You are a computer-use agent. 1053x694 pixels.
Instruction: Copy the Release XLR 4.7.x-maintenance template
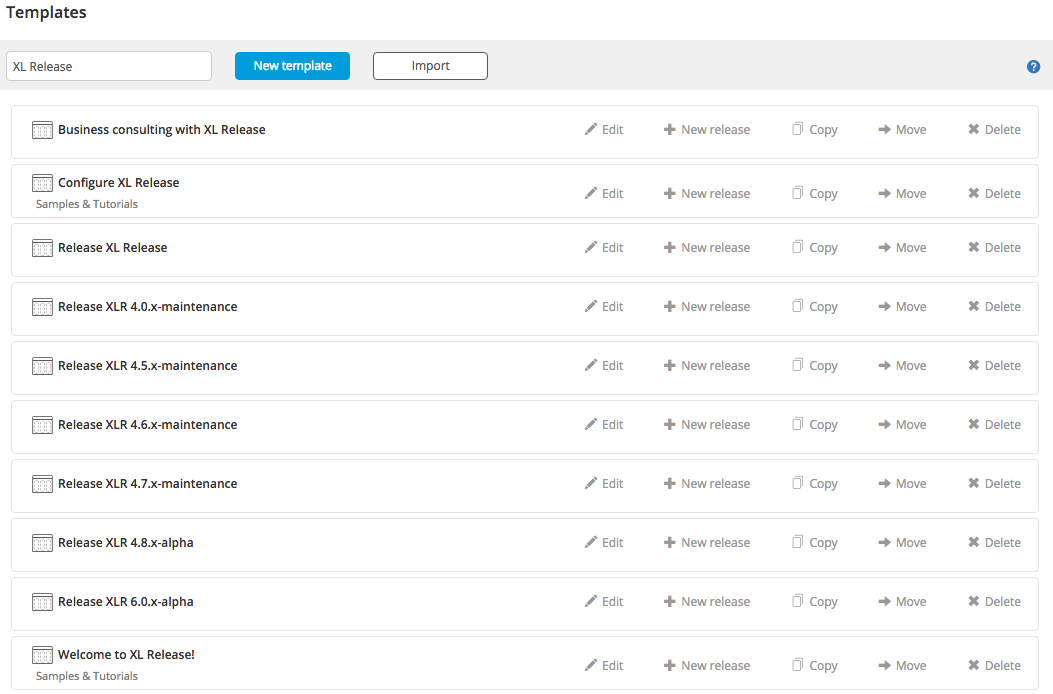[x=815, y=484]
